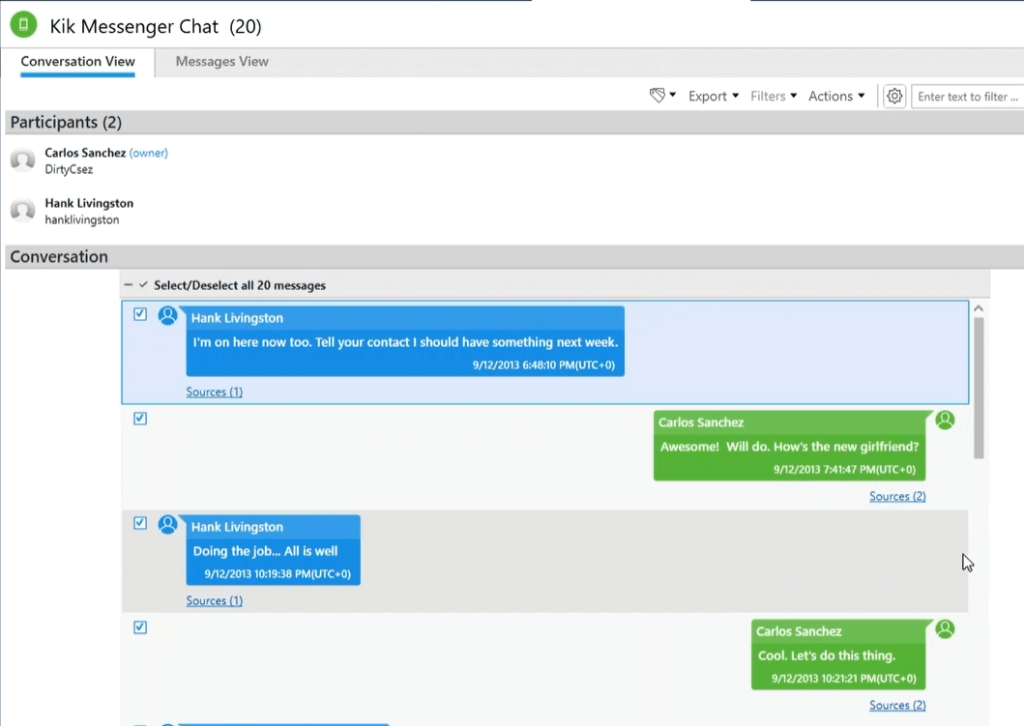The image size is (1024, 726).
Task: Toggle Select/Deselect all 20 messages
Action: (x=143, y=285)
